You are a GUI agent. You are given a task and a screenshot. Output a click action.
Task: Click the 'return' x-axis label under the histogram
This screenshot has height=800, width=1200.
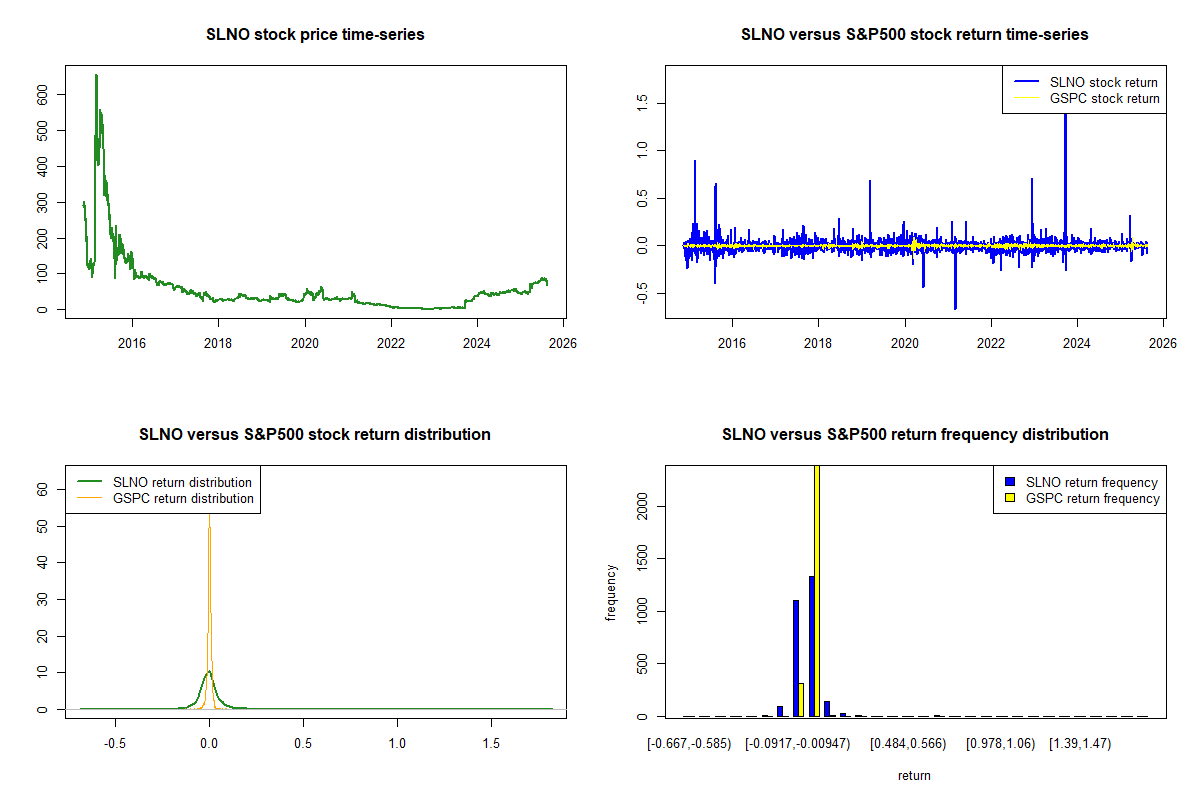914,775
